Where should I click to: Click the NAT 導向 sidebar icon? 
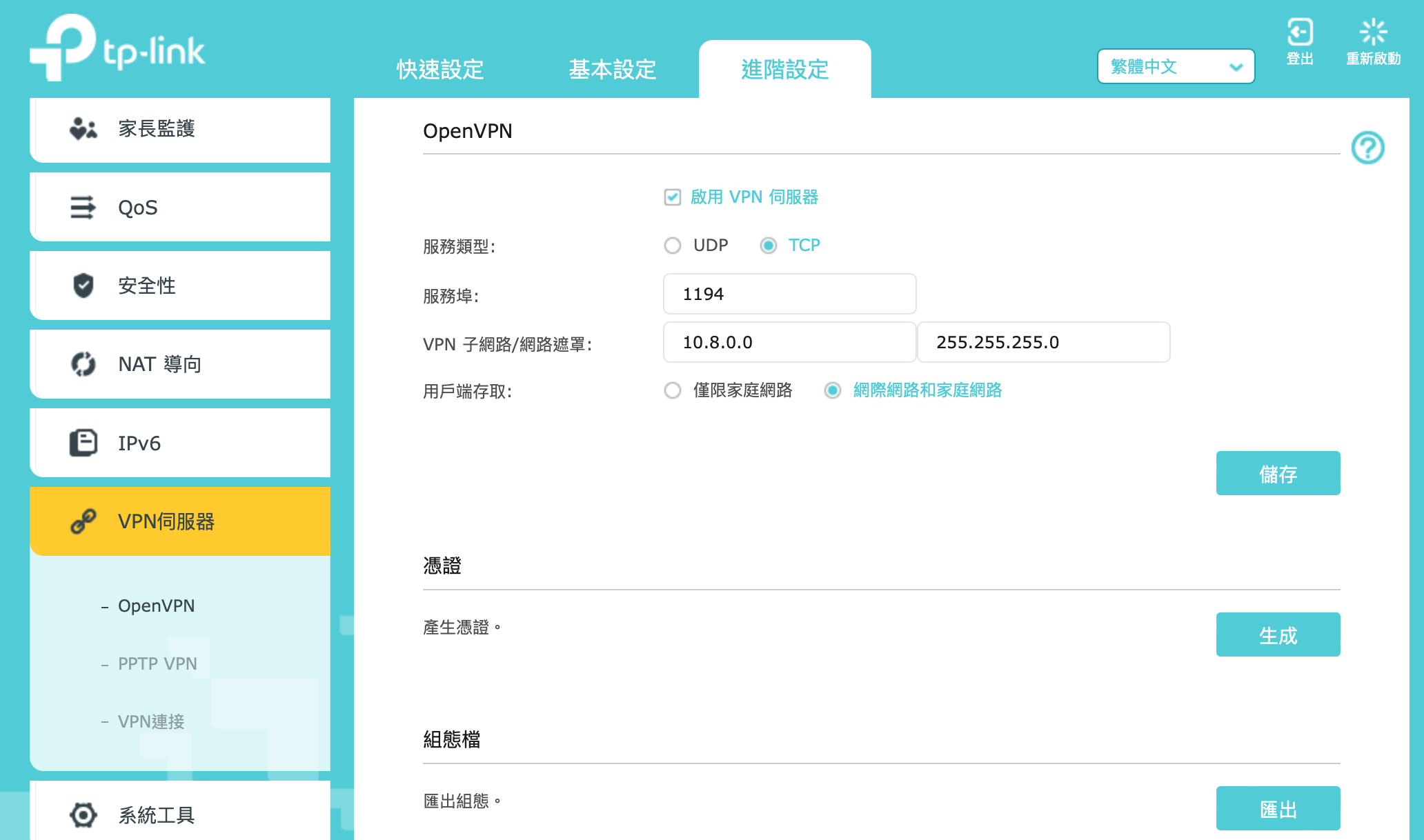click(83, 364)
